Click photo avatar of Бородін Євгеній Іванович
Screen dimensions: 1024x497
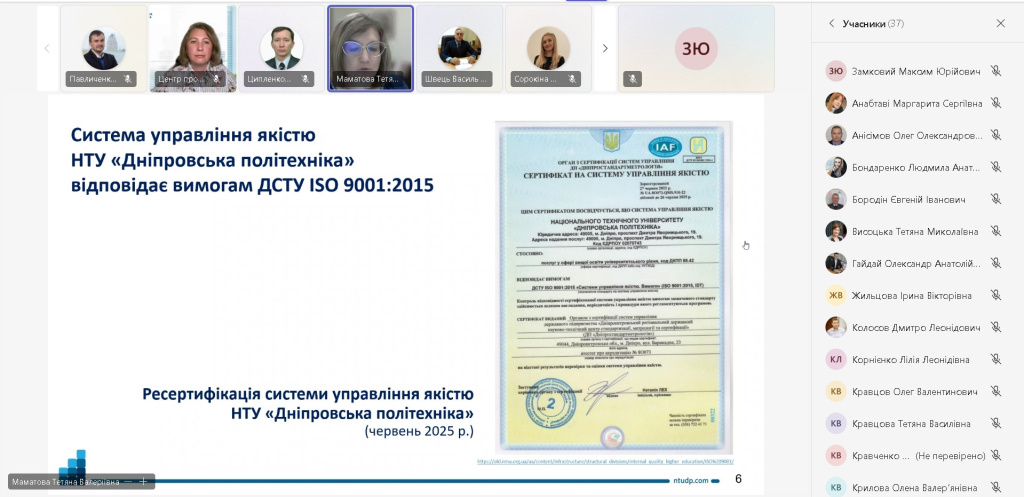836,199
